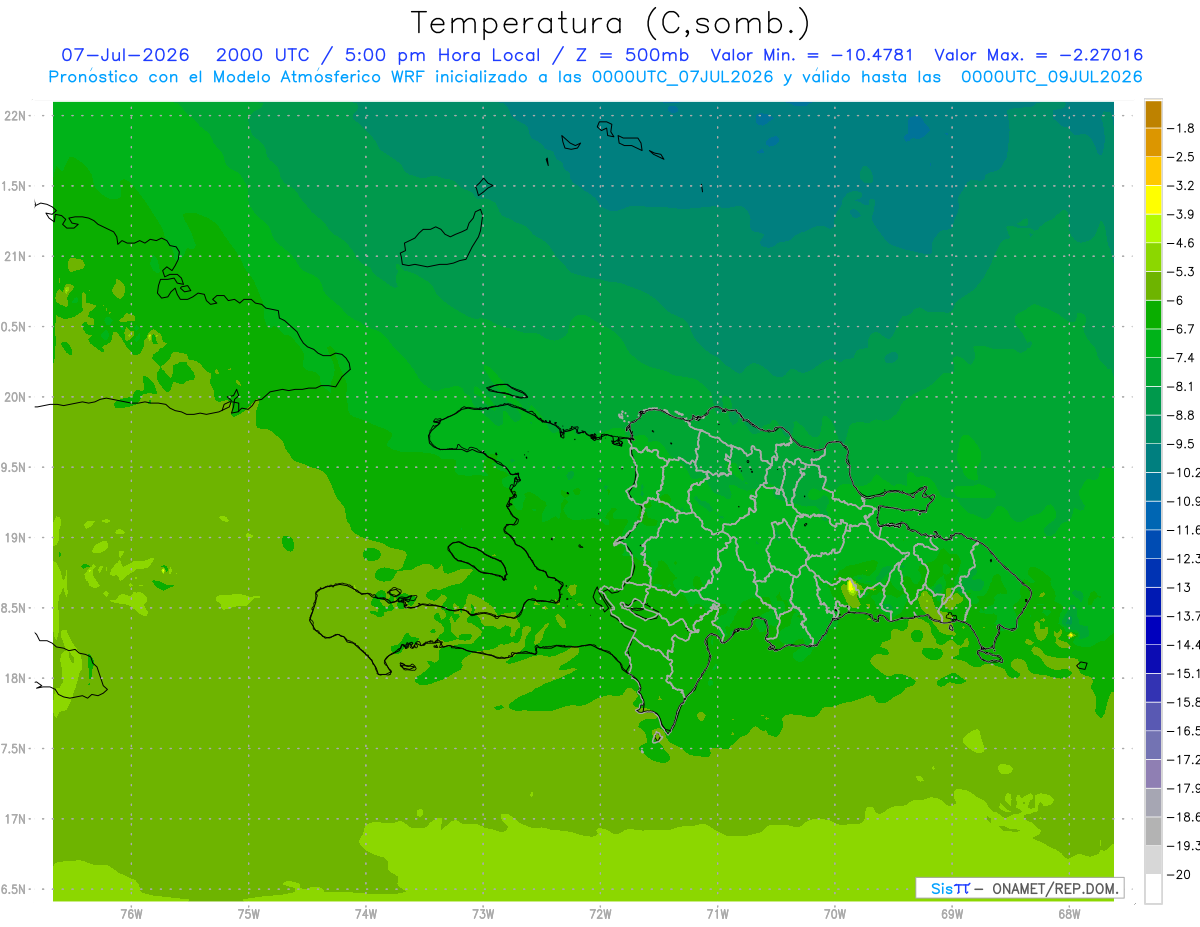Select the date text "07-Jul-2026"

(x=125, y=55)
